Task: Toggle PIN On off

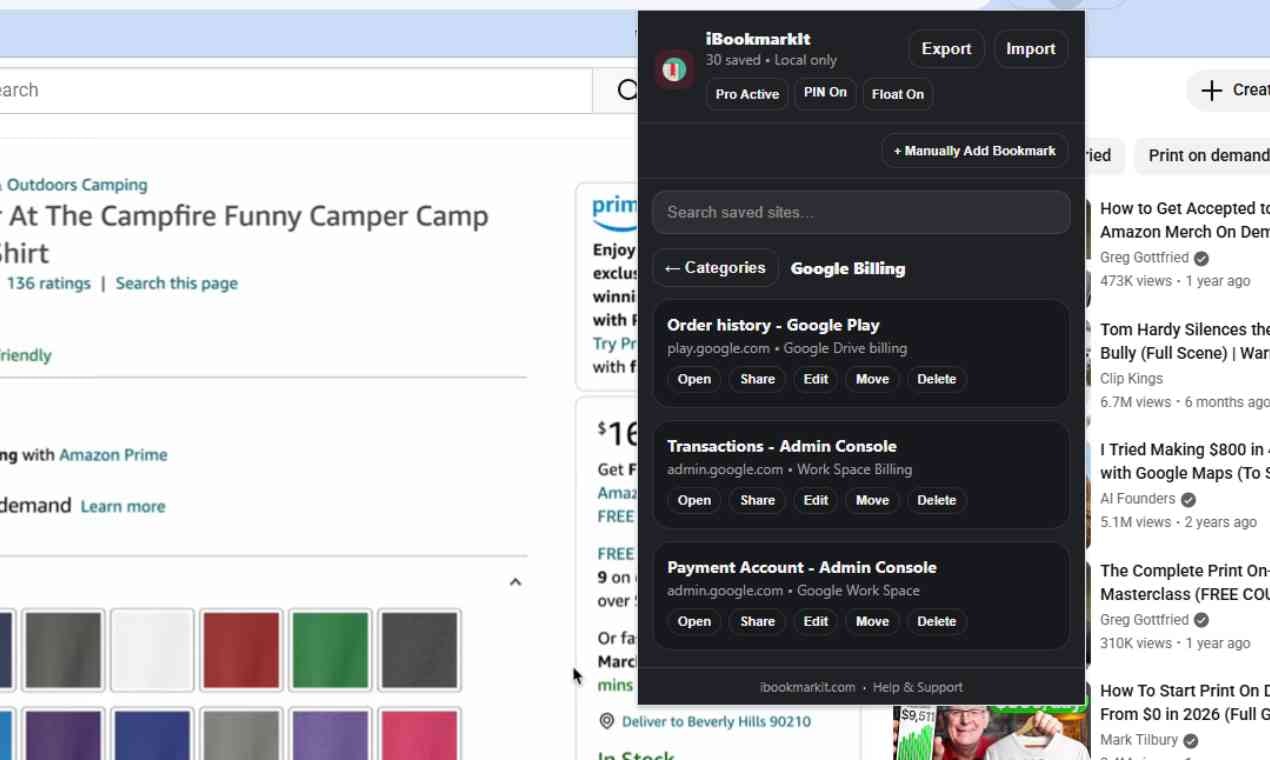Action: 824,92
